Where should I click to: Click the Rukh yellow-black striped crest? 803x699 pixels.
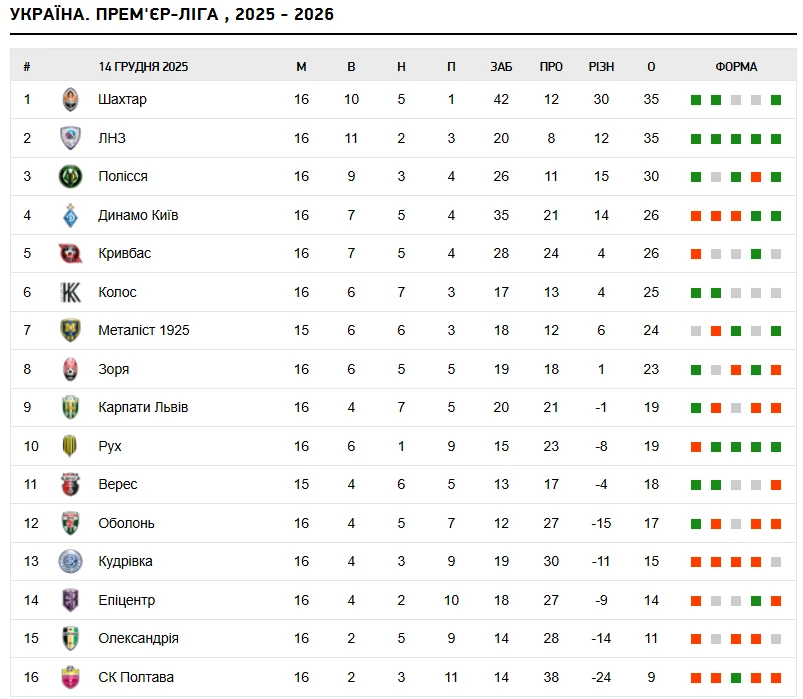click(70, 446)
